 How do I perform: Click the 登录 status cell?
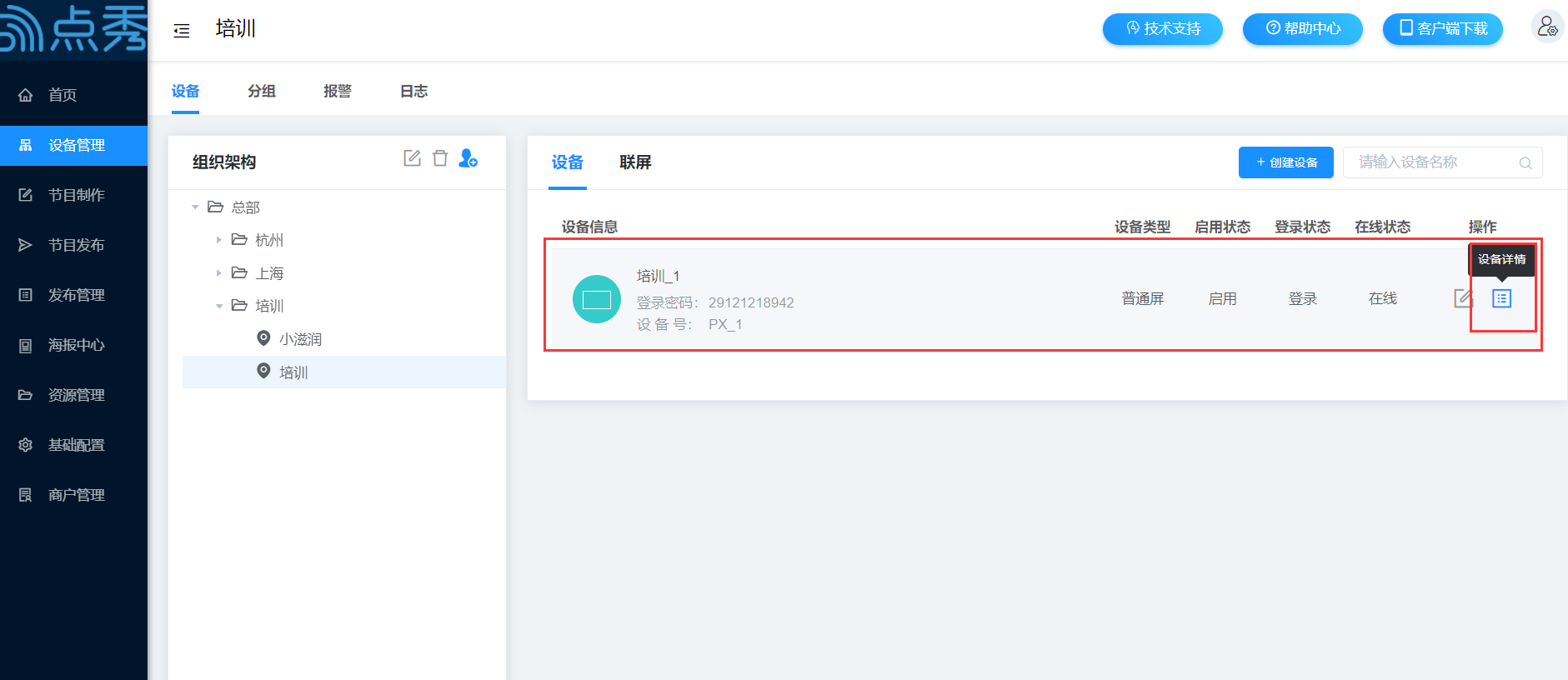point(1303,298)
